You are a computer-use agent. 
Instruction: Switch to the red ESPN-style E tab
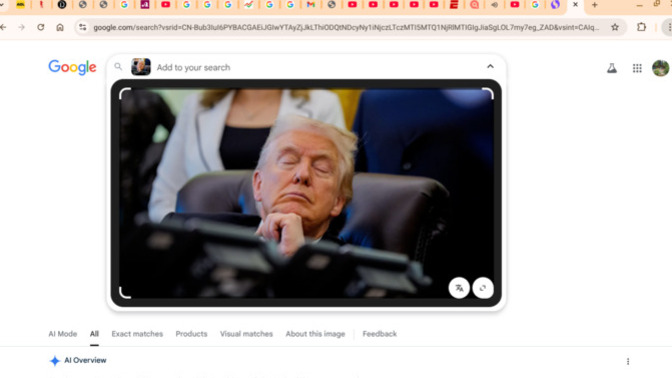click(454, 5)
